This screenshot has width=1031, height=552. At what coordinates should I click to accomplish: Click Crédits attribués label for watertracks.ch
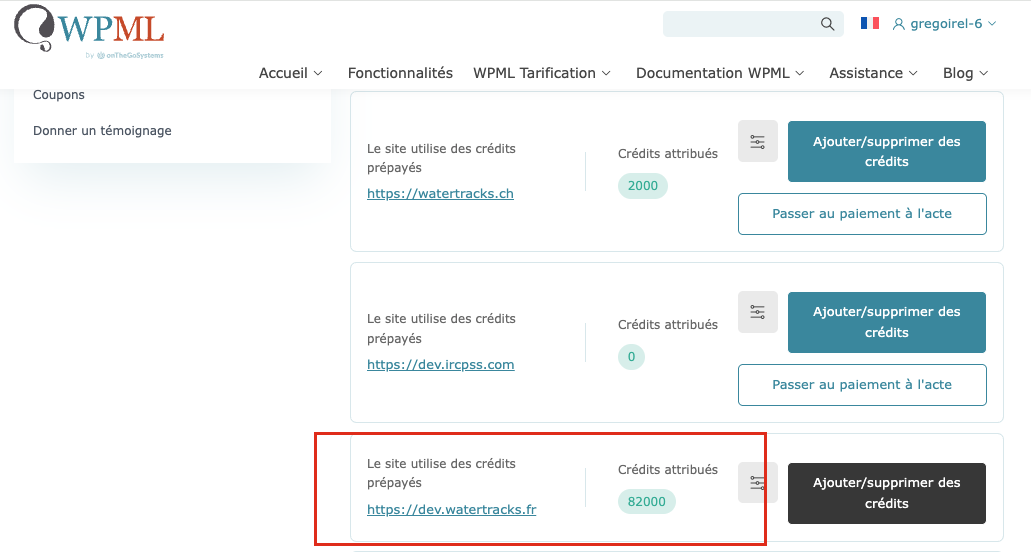pos(668,154)
